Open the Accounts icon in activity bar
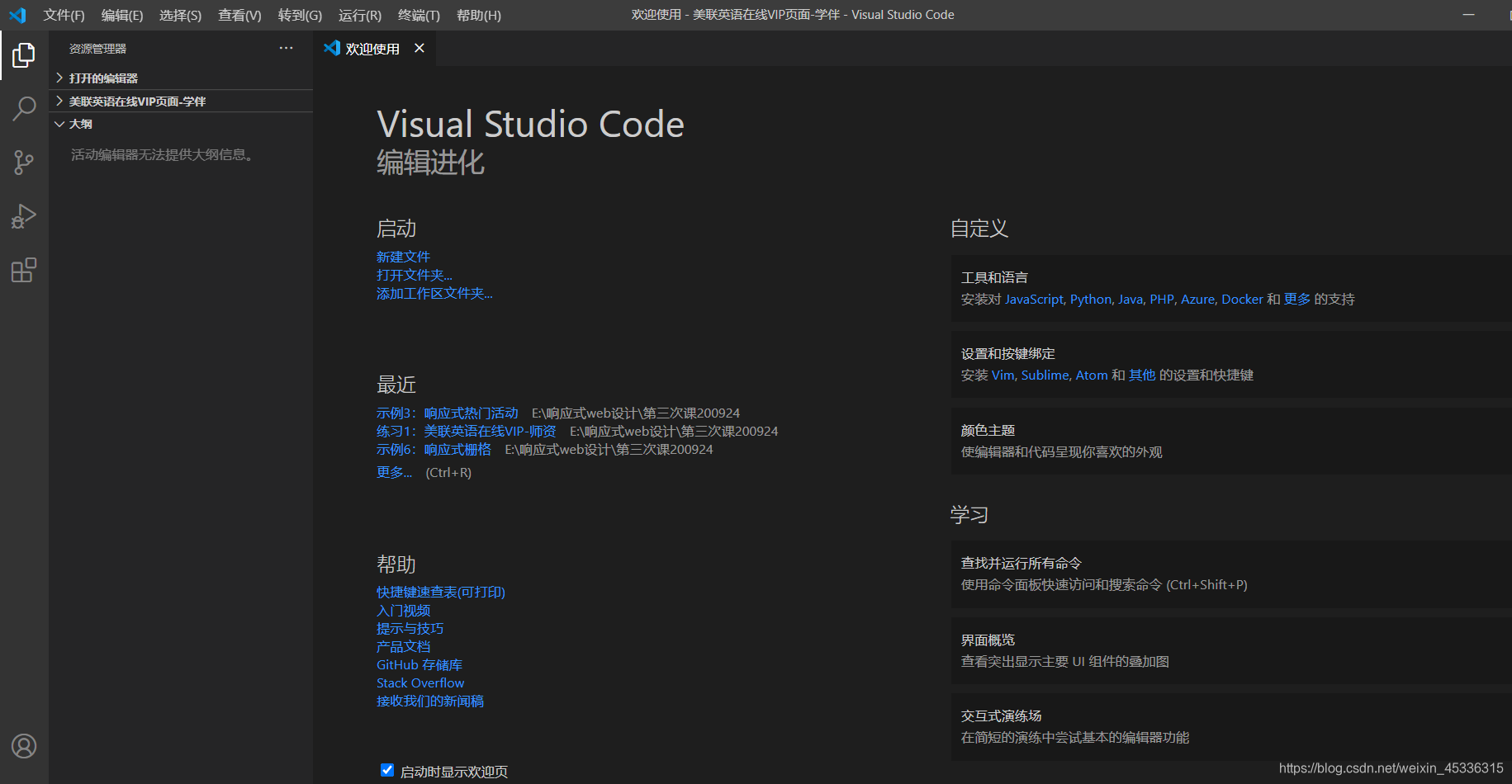1512x784 pixels. pos(24,746)
